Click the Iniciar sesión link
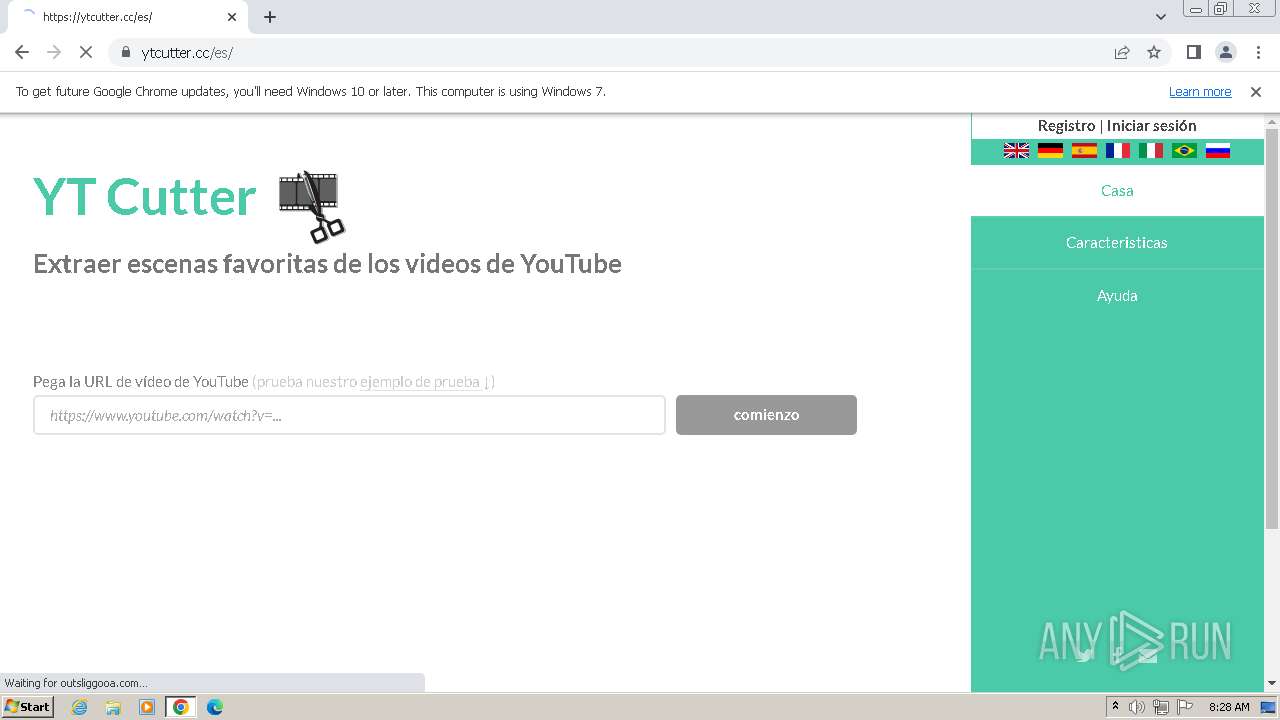 [x=1151, y=125]
